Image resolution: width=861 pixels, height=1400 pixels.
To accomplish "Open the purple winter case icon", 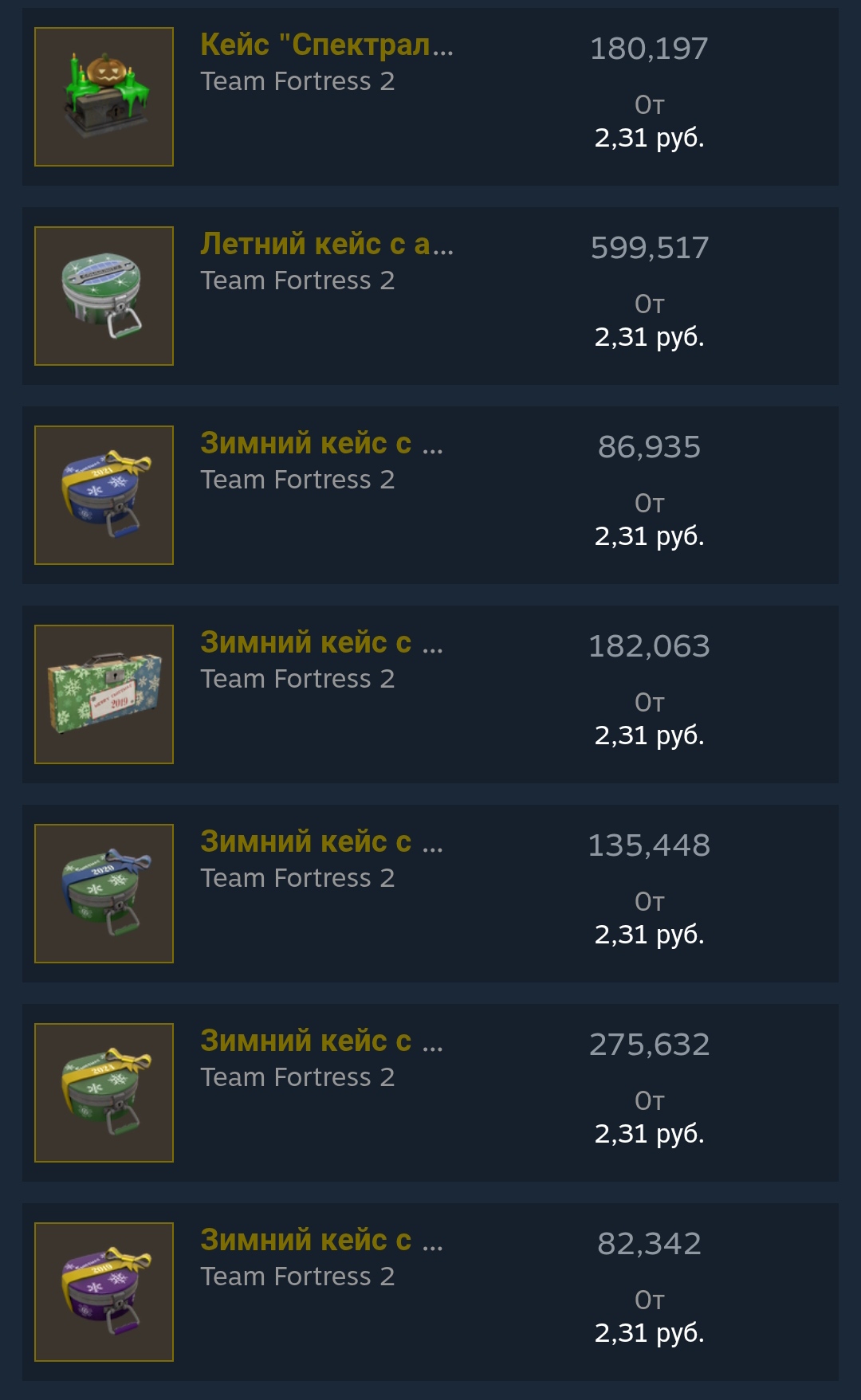I will click(x=104, y=1292).
